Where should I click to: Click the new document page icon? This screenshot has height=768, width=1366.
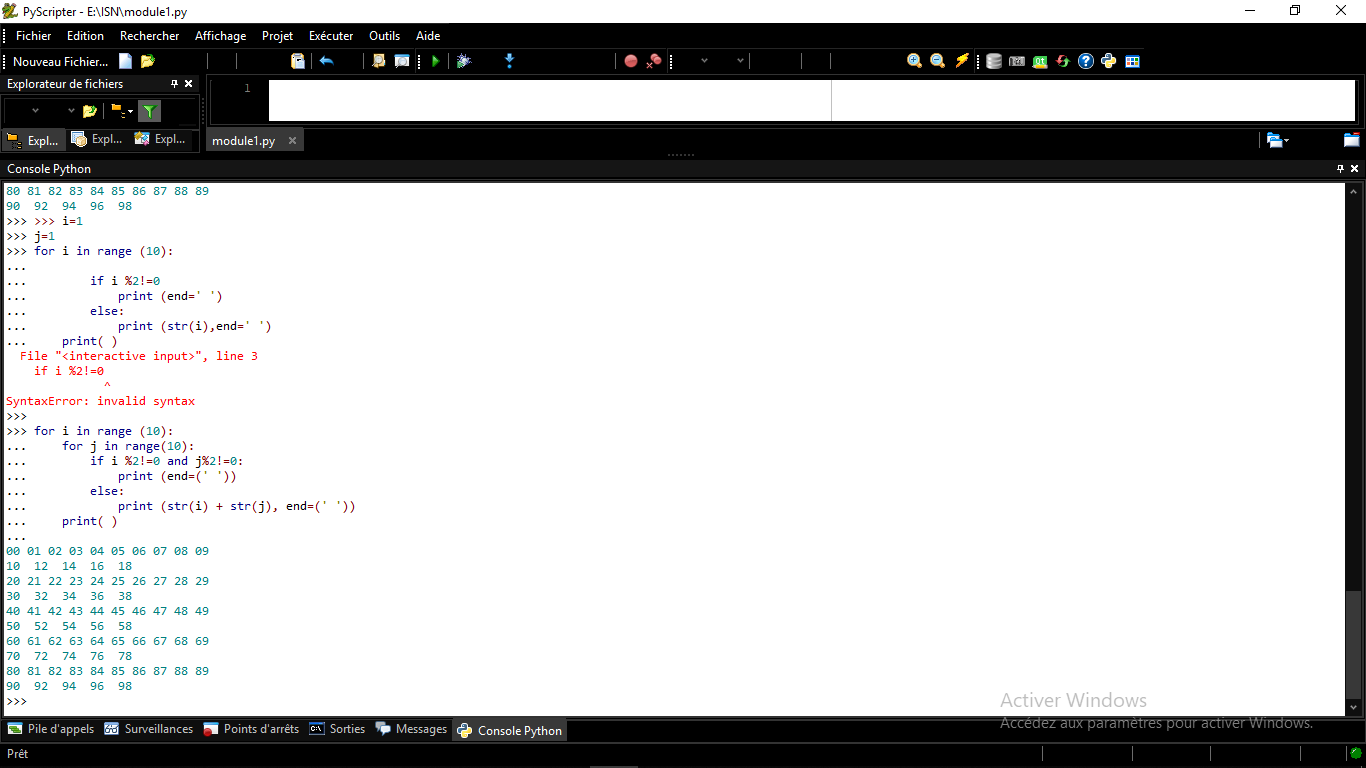pyautogui.click(x=125, y=61)
